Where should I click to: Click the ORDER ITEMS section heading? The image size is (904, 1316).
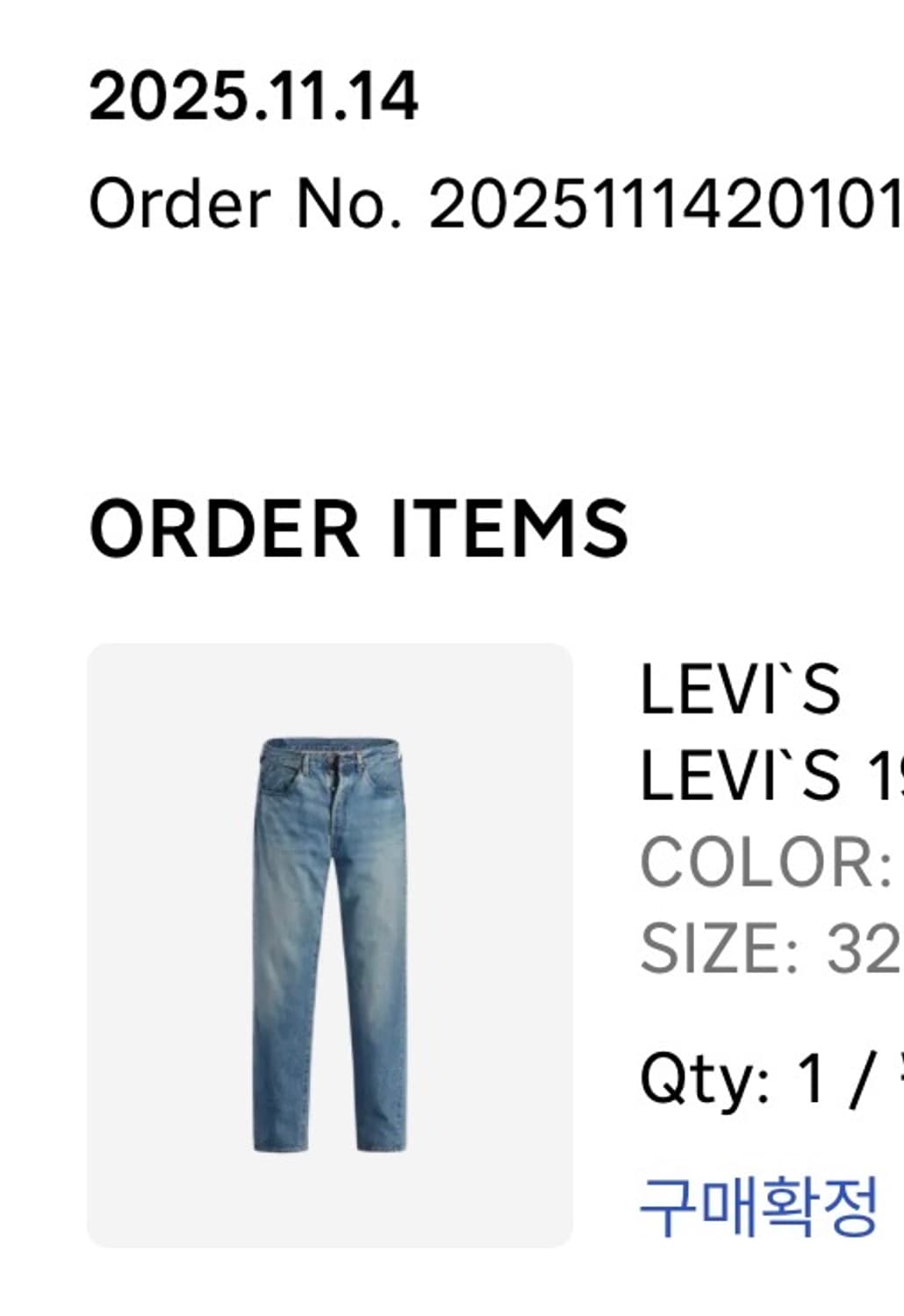coord(359,528)
